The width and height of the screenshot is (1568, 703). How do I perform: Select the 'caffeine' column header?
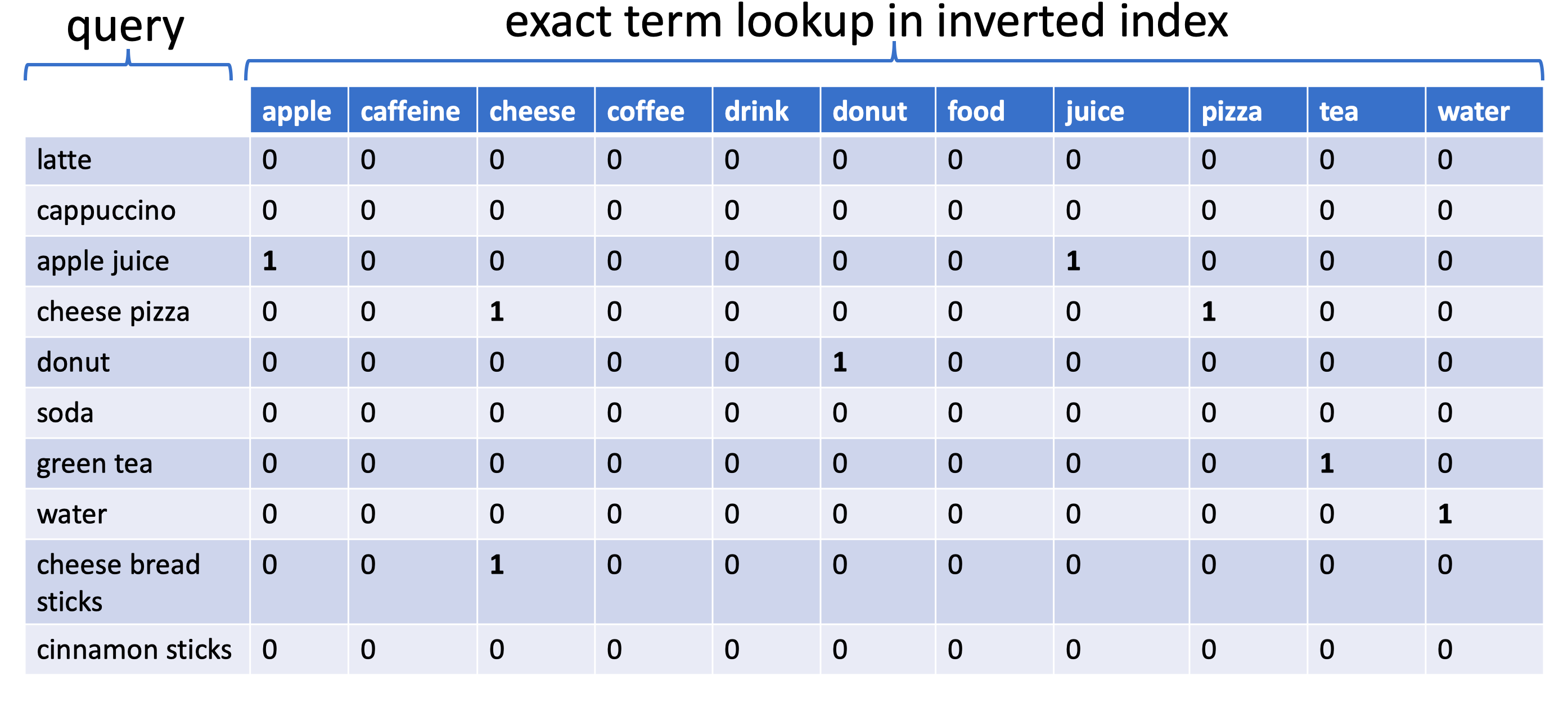413,110
